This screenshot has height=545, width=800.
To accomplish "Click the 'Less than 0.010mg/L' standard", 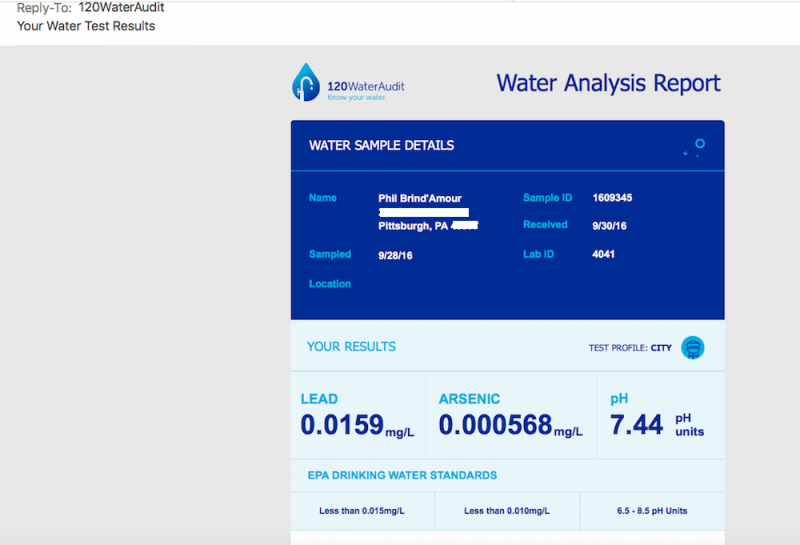I will (x=507, y=511).
